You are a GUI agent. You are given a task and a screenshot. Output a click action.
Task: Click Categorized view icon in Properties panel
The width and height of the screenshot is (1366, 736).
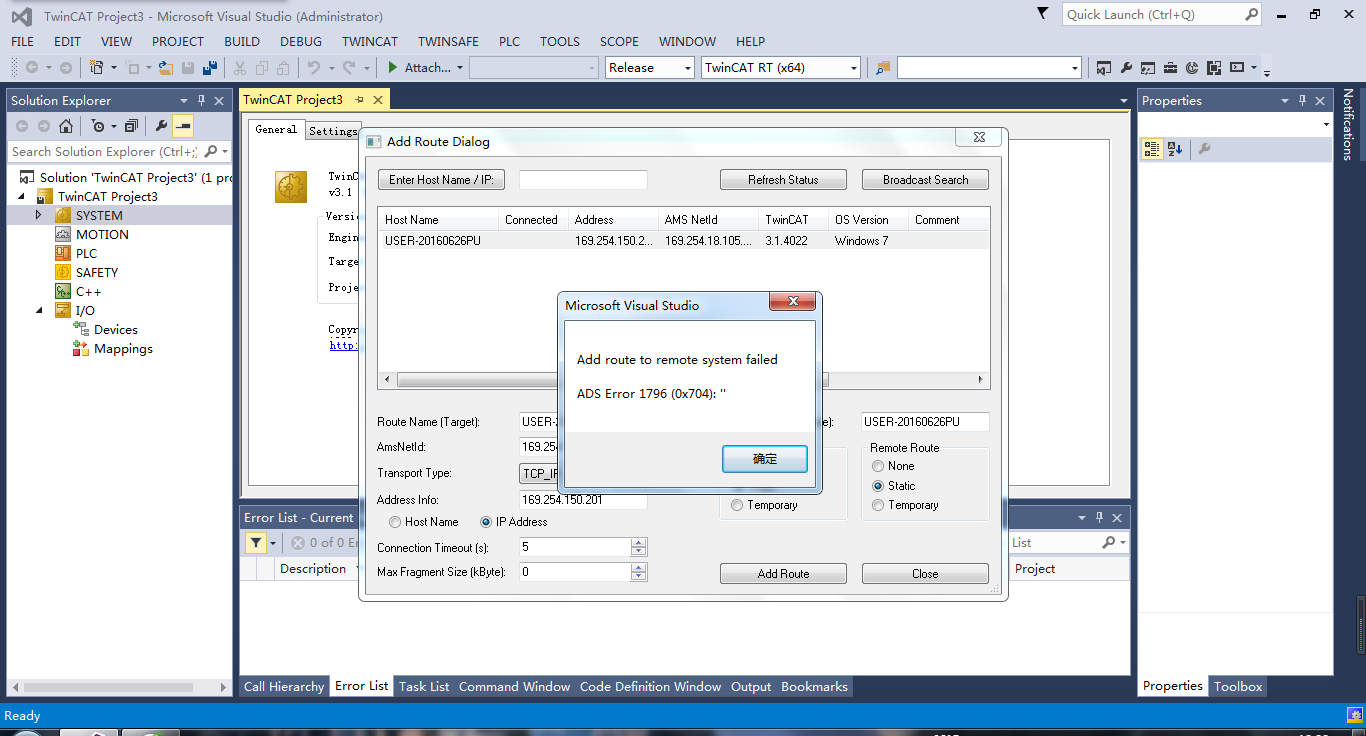(1152, 149)
